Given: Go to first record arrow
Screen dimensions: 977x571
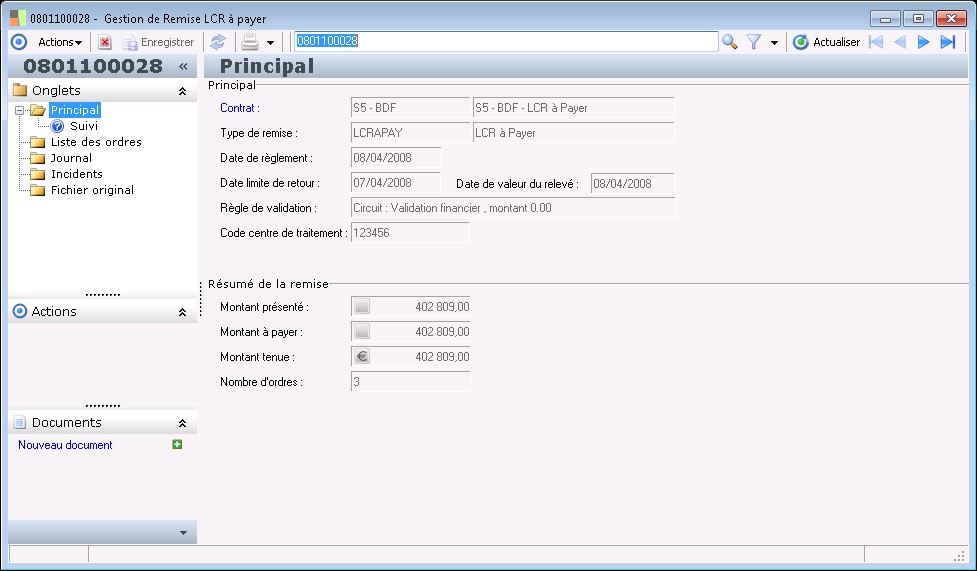Looking at the screenshot, I should pyautogui.click(x=875, y=42).
